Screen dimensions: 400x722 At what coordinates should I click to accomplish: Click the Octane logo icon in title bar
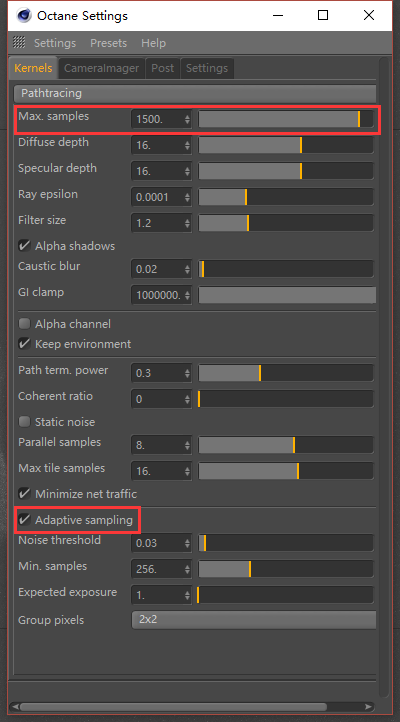click(23, 15)
